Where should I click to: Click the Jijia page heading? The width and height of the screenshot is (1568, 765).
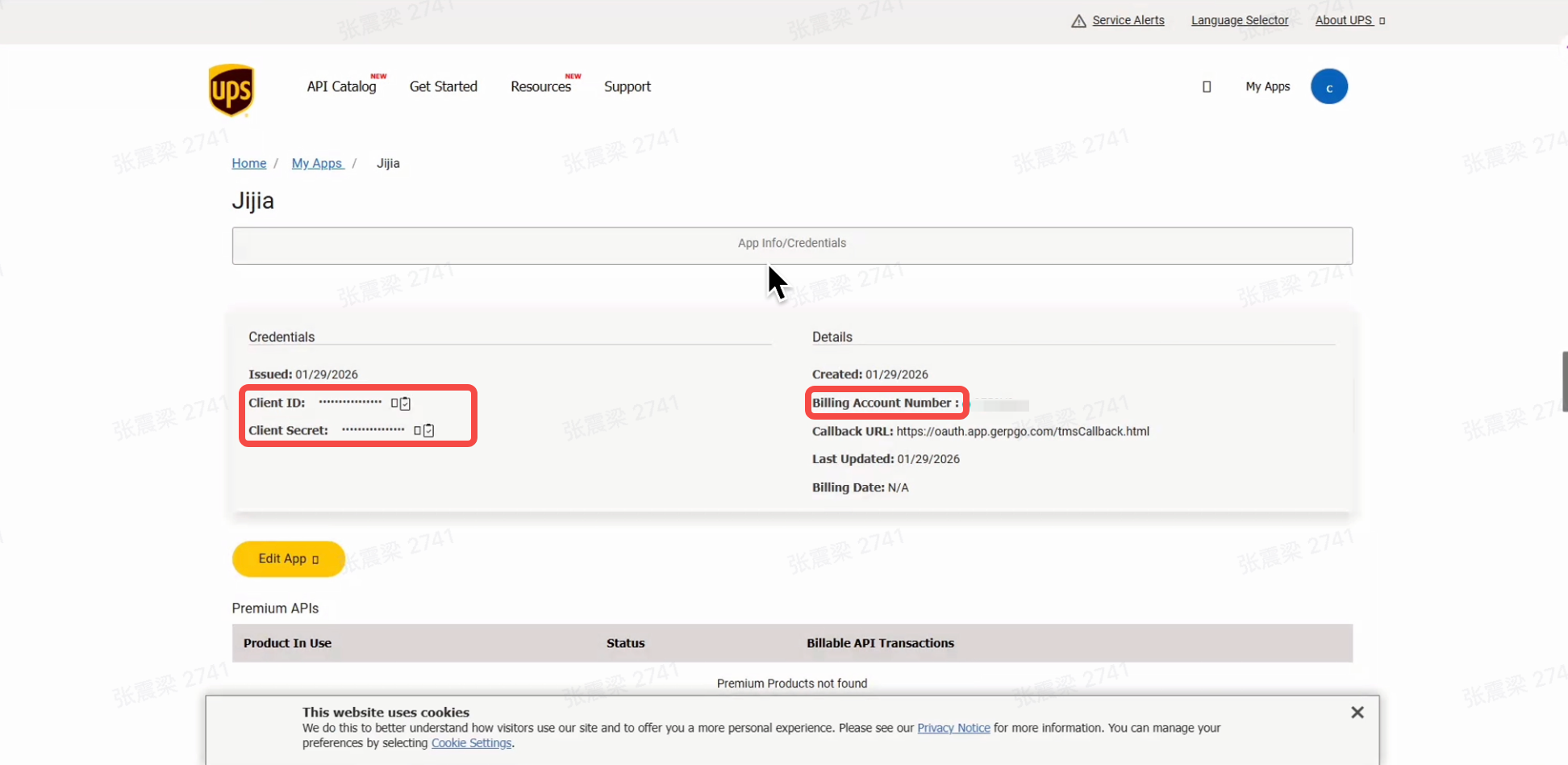(x=253, y=201)
